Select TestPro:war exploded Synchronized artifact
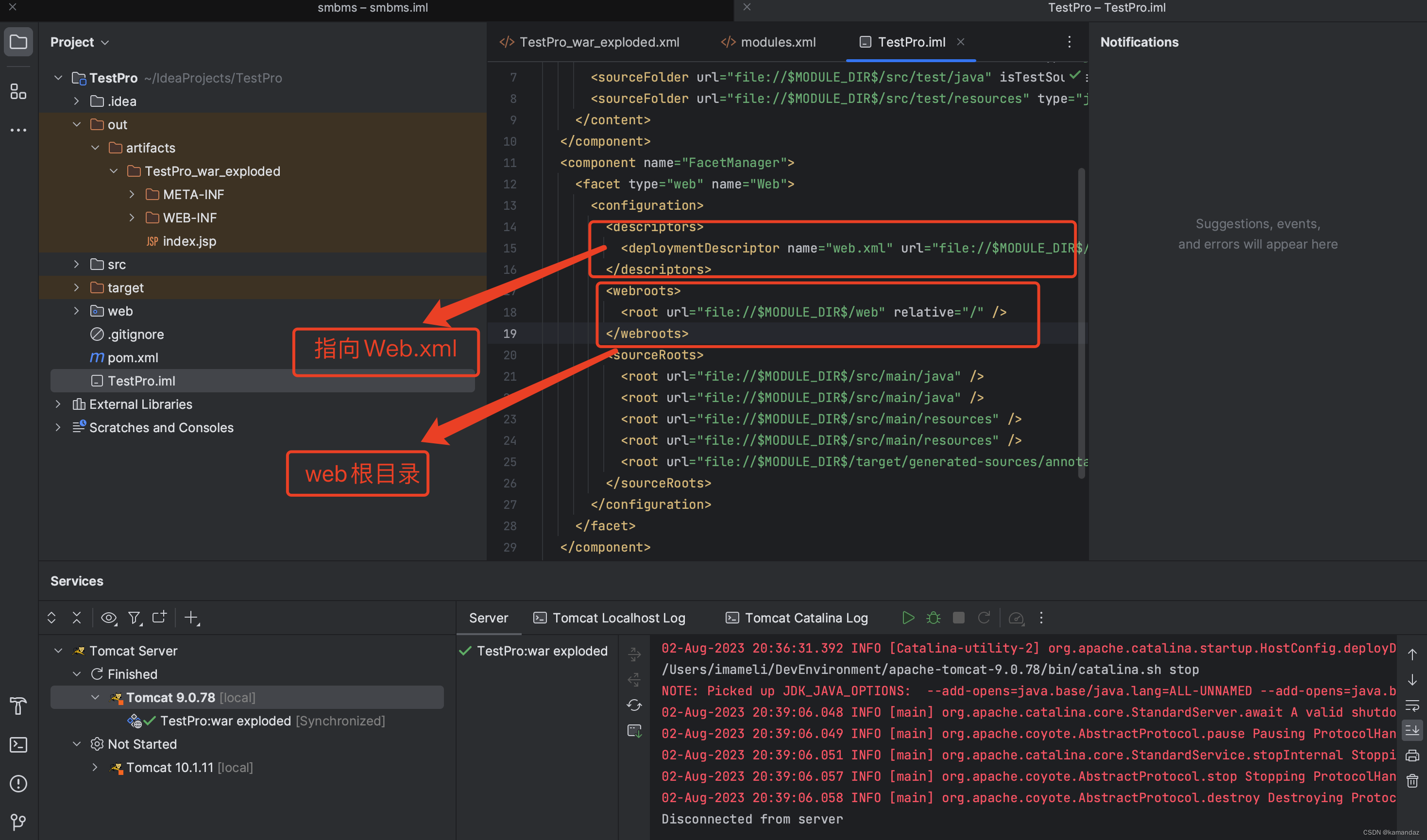This screenshot has width=1427, height=840. click(x=256, y=721)
